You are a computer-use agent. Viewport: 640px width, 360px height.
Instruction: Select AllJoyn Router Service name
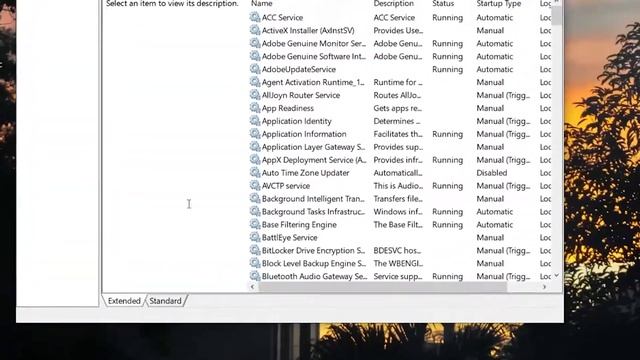point(301,95)
